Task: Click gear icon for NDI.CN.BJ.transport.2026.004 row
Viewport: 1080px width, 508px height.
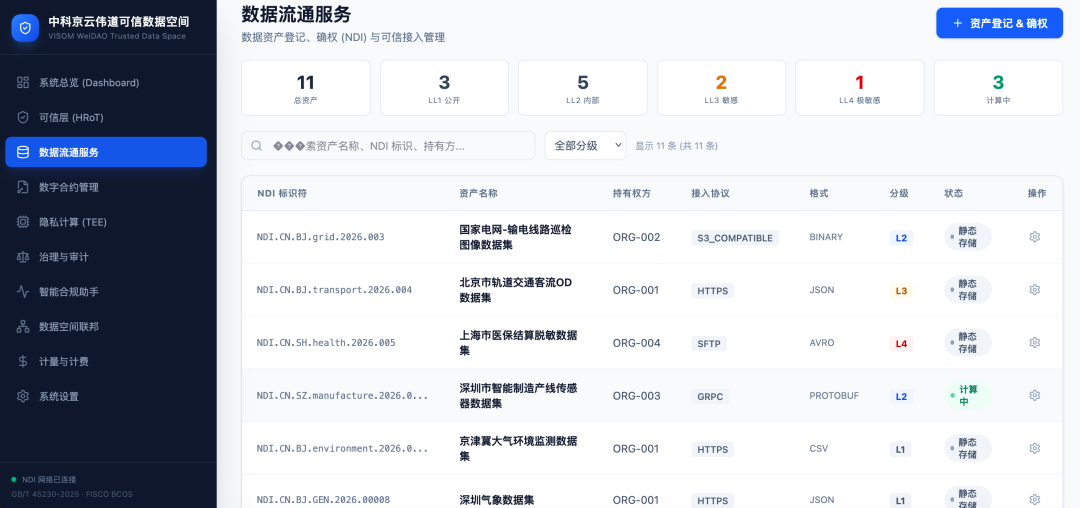Action: click(x=1034, y=290)
